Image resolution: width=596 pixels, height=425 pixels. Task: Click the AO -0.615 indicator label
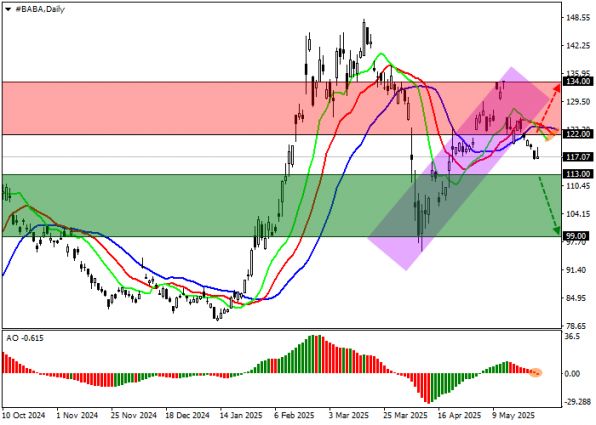point(25,338)
